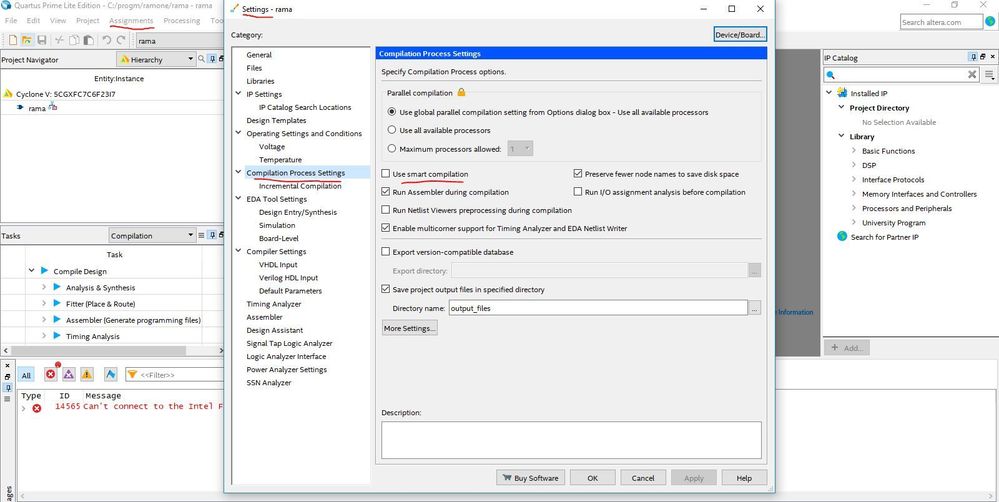Clear the IP Catalog search with X icon
This screenshot has width=999, height=502.
[972, 75]
